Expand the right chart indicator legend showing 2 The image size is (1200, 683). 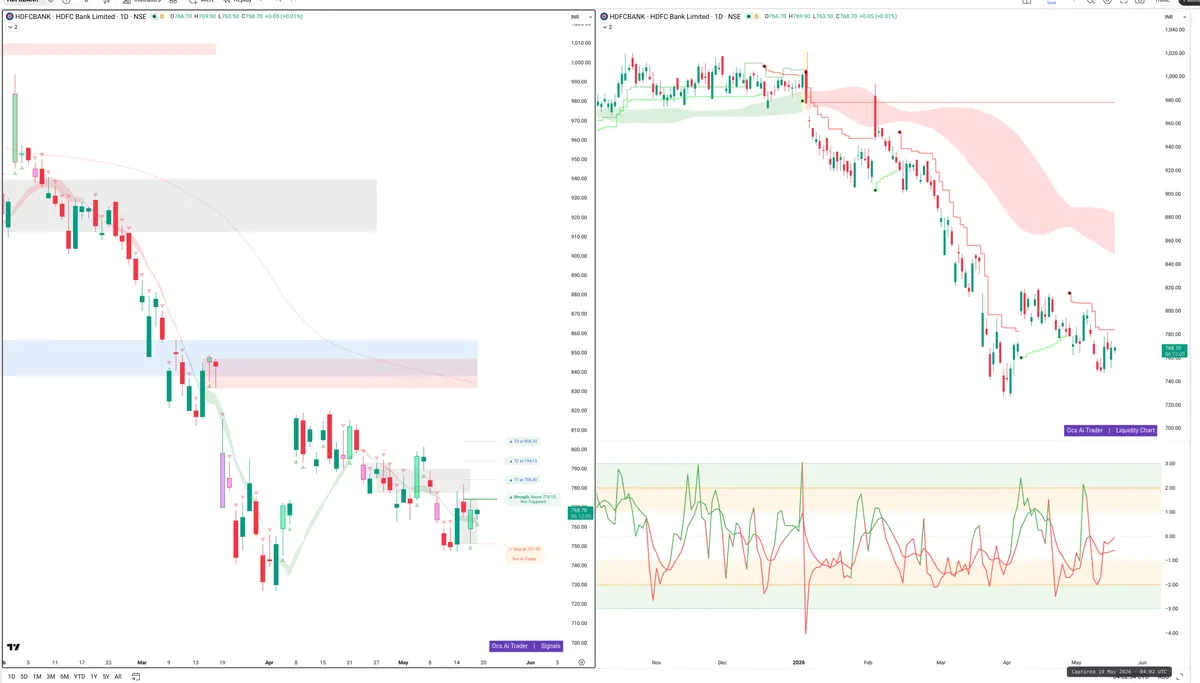pos(606,27)
